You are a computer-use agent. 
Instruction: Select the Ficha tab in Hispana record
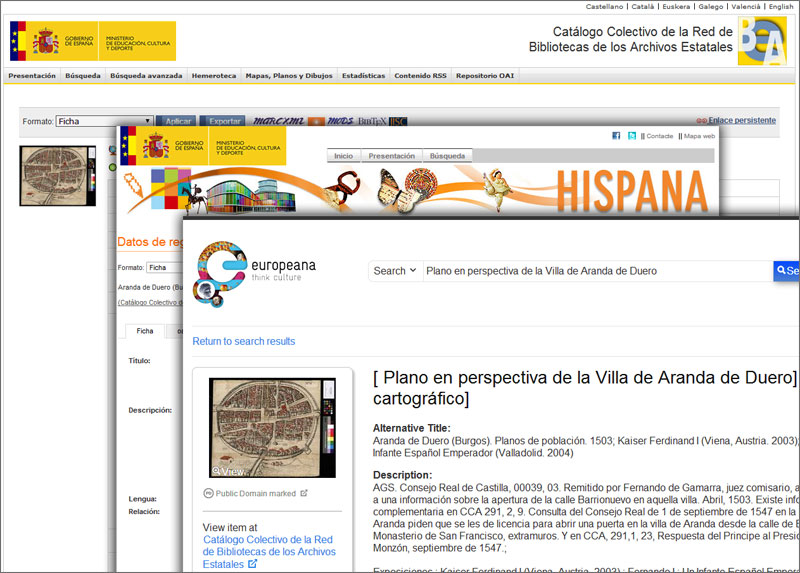tap(145, 331)
